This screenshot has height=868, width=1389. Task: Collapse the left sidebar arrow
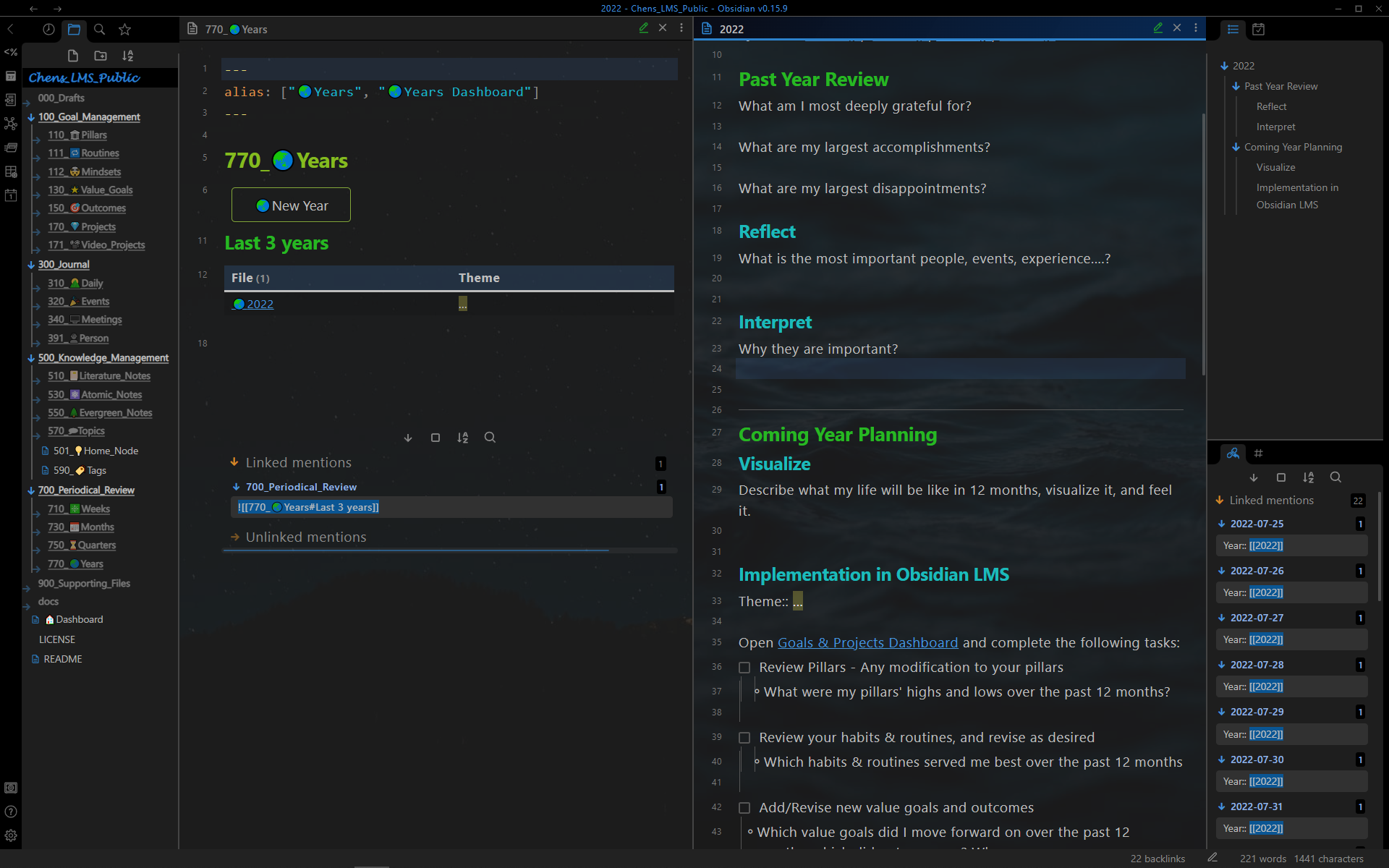(11, 30)
